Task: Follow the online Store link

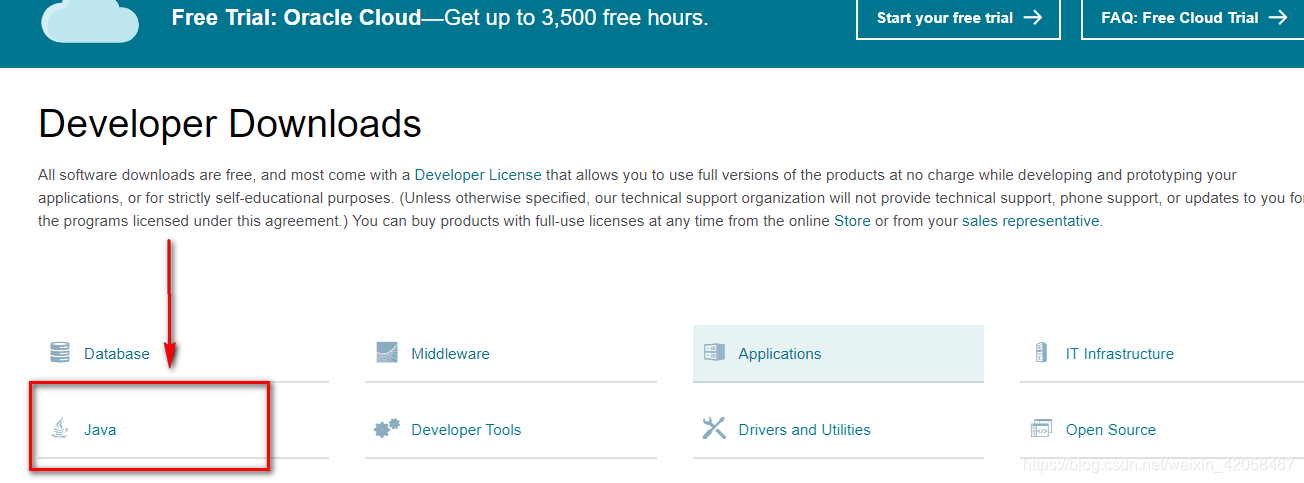Action: (852, 221)
